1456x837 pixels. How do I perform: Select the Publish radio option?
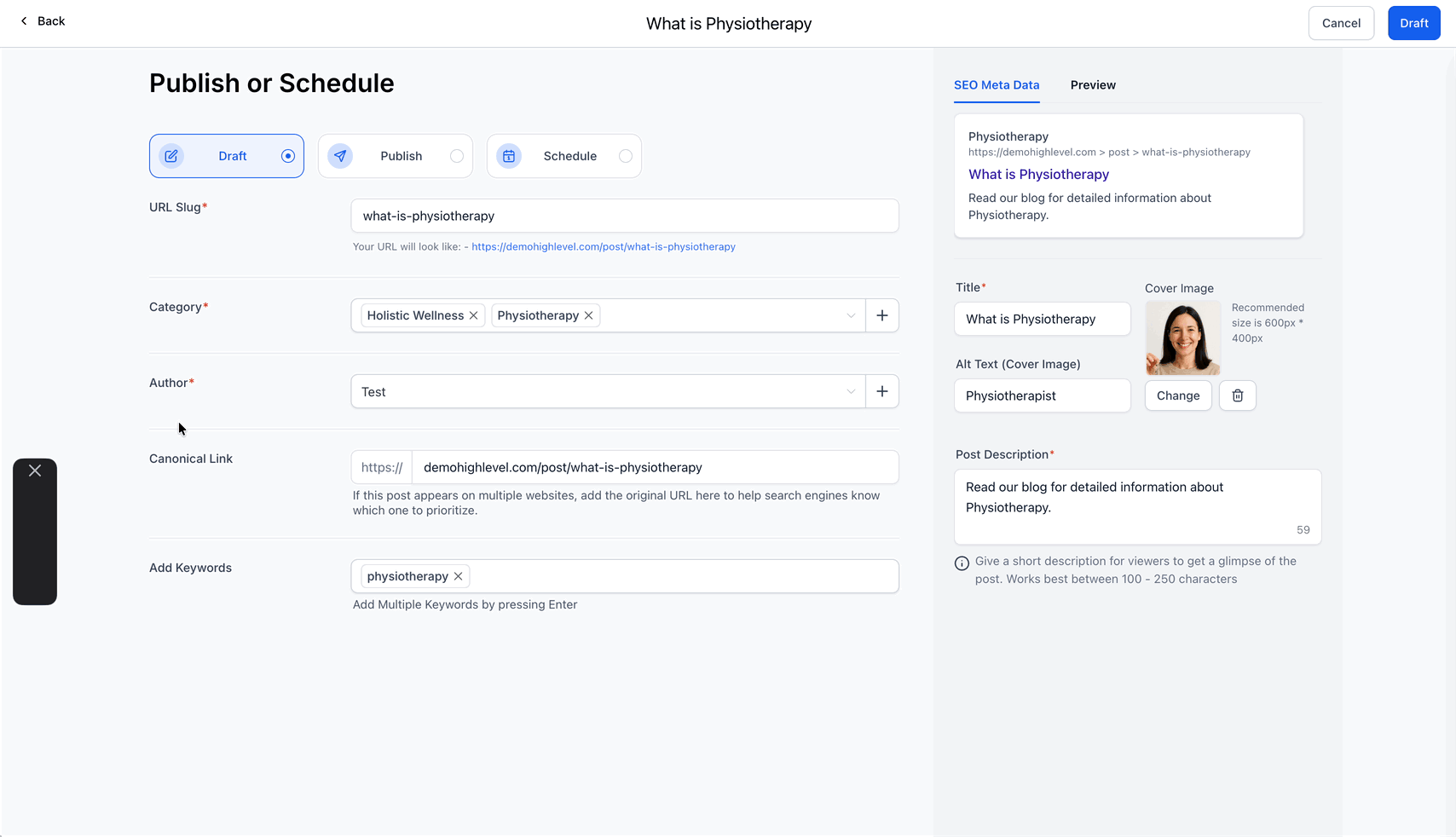[457, 156]
